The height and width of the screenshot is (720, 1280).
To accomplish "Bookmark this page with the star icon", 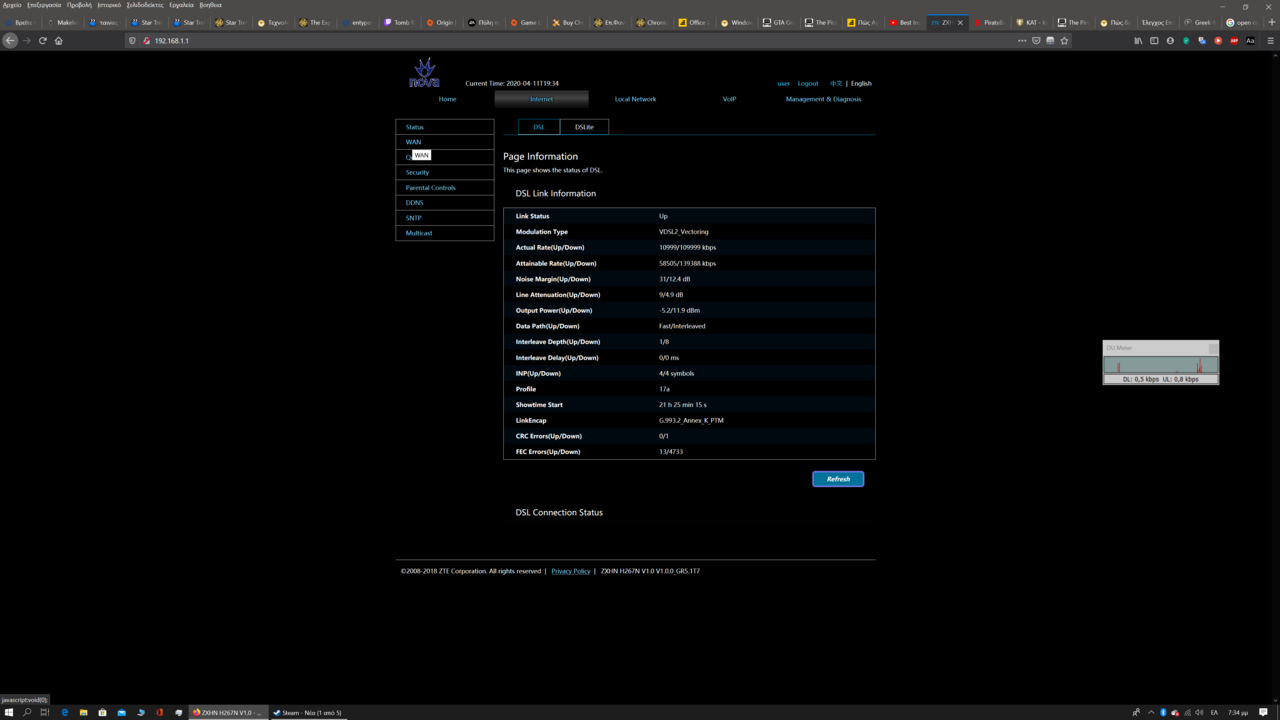I will [x=1064, y=41].
